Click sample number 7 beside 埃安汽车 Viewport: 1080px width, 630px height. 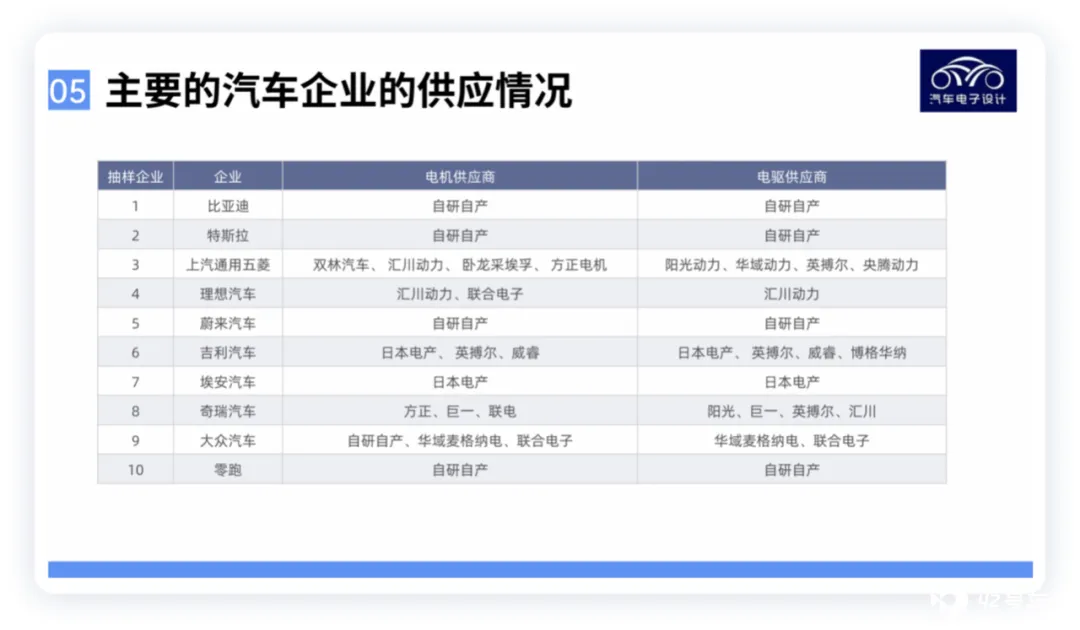[136, 381]
